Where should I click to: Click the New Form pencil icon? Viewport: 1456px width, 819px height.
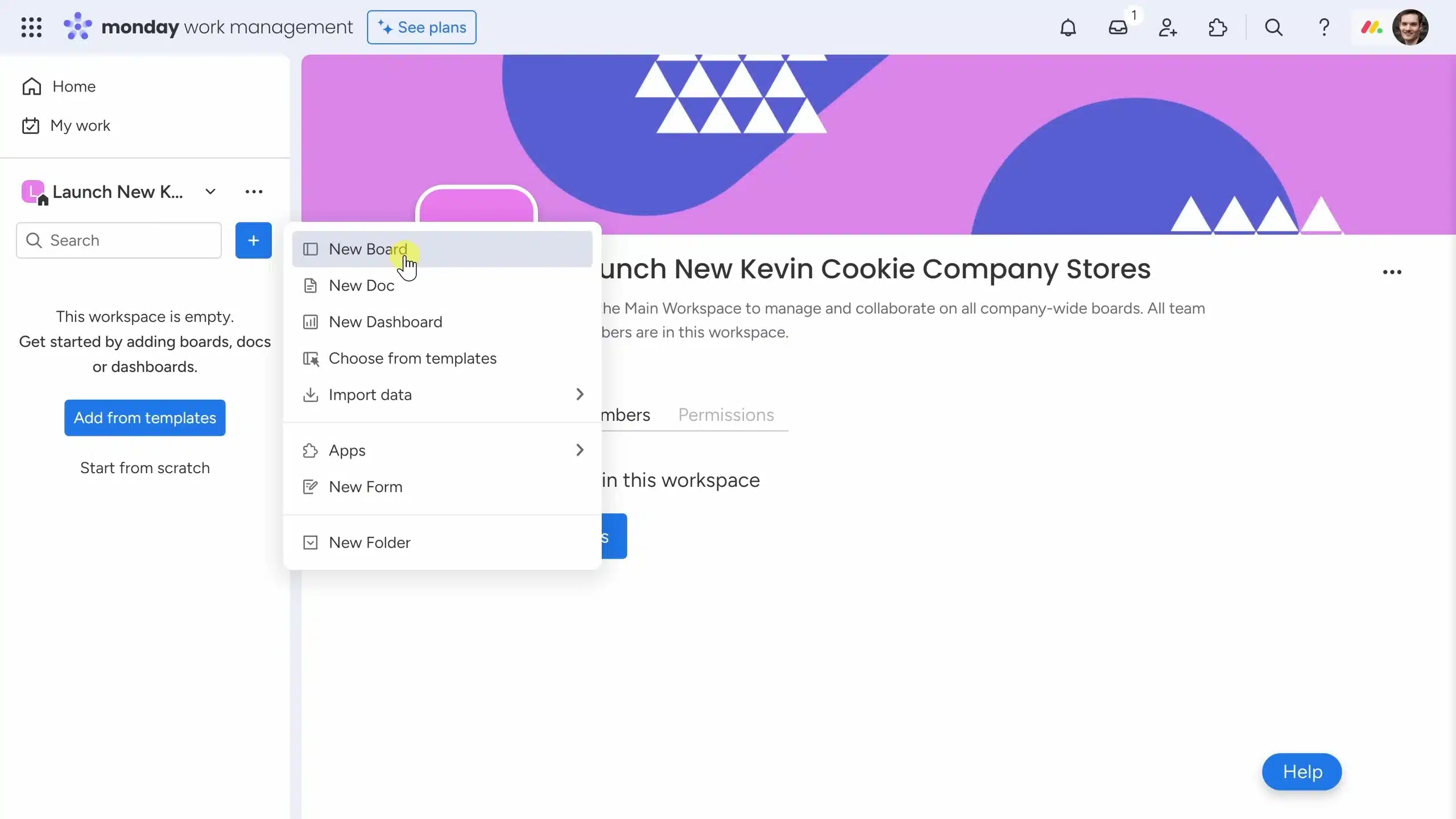pos(311,487)
